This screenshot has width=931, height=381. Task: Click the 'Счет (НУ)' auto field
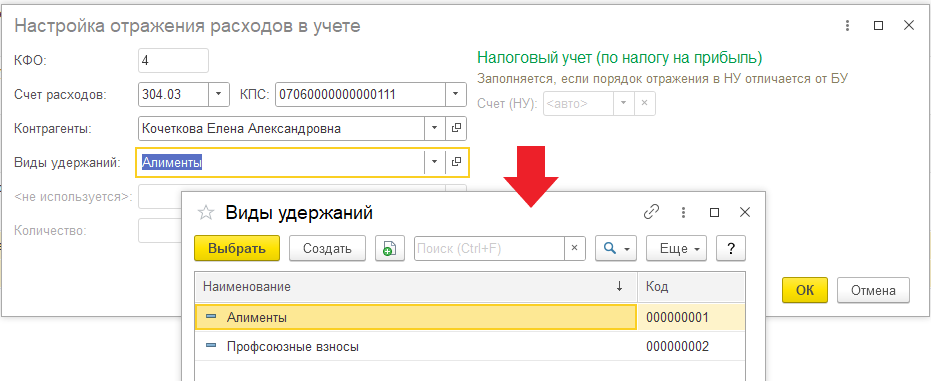click(x=578, y=104)
